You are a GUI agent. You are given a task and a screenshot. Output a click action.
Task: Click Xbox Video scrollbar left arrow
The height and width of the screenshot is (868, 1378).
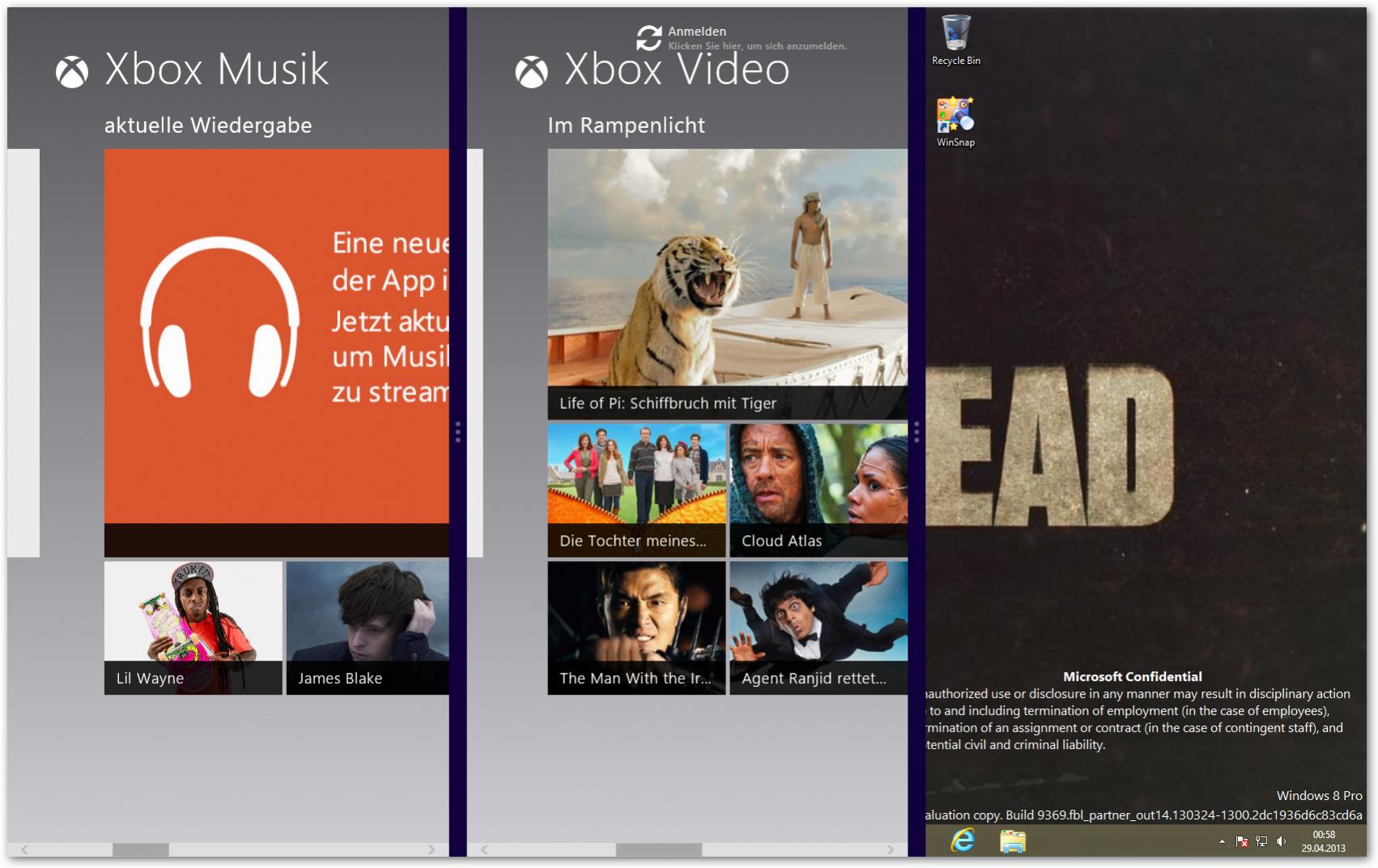tap(484, 849)
